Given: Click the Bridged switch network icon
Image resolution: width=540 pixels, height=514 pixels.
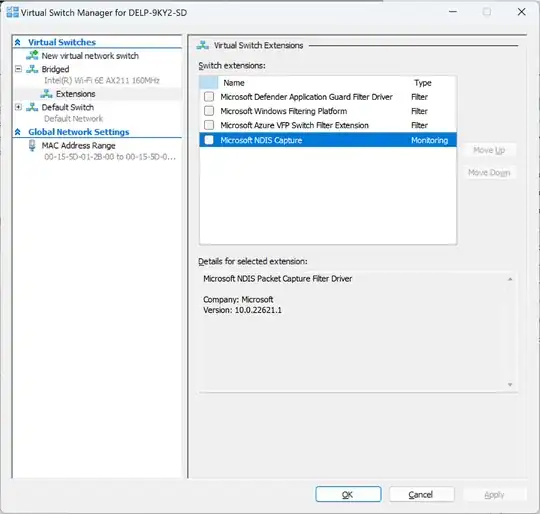Looking at the screenshot, I should click(x=32, y=69).
